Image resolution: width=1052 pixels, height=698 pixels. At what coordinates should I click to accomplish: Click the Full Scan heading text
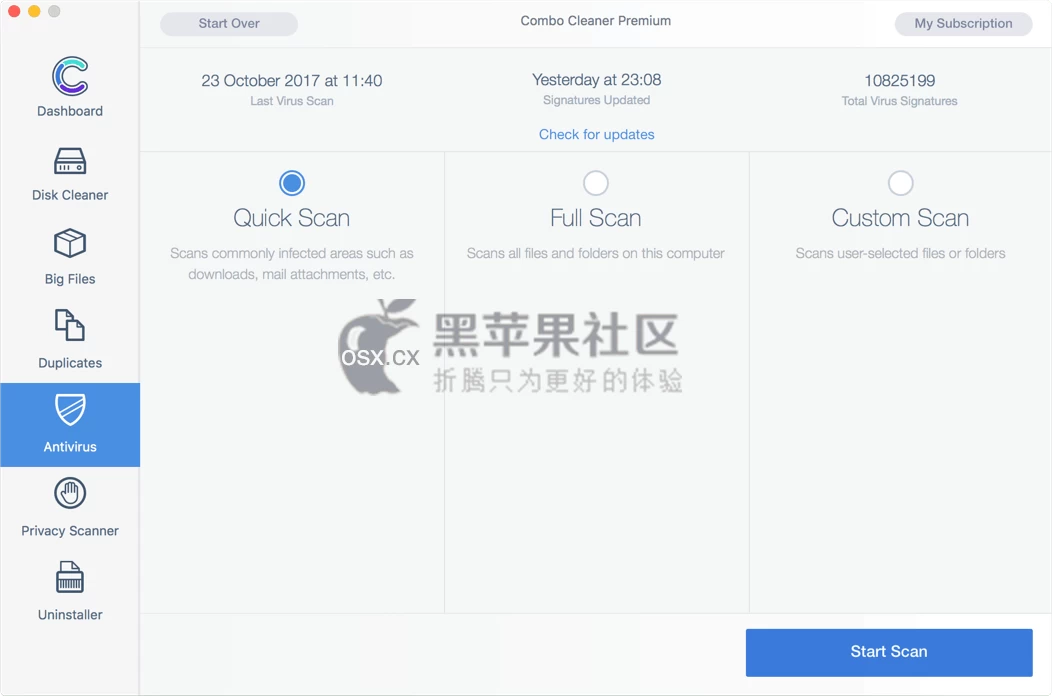[596, 218]
